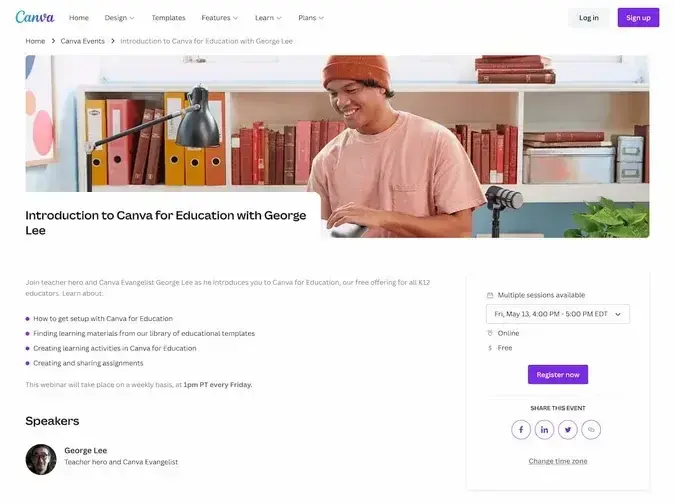This screenshot has width=675, height=504.
Task: Select Home in the top navigation
Action: (x=79, y=18)
